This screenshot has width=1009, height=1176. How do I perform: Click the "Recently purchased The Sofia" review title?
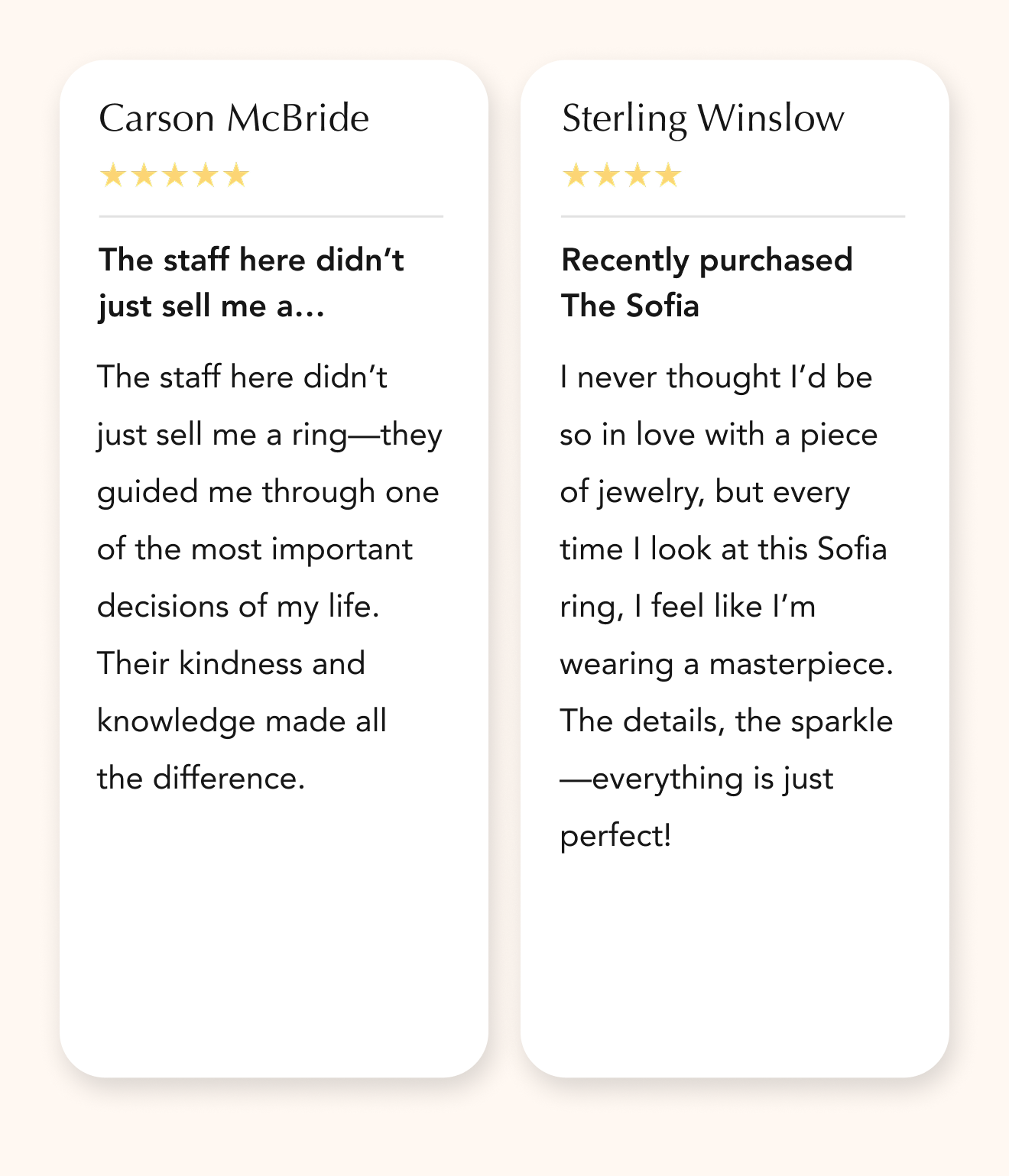[x=706, y=283]
